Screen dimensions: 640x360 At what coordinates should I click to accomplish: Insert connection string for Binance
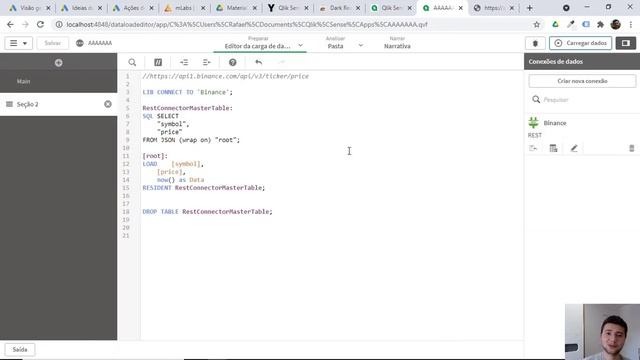click(533, 149)
